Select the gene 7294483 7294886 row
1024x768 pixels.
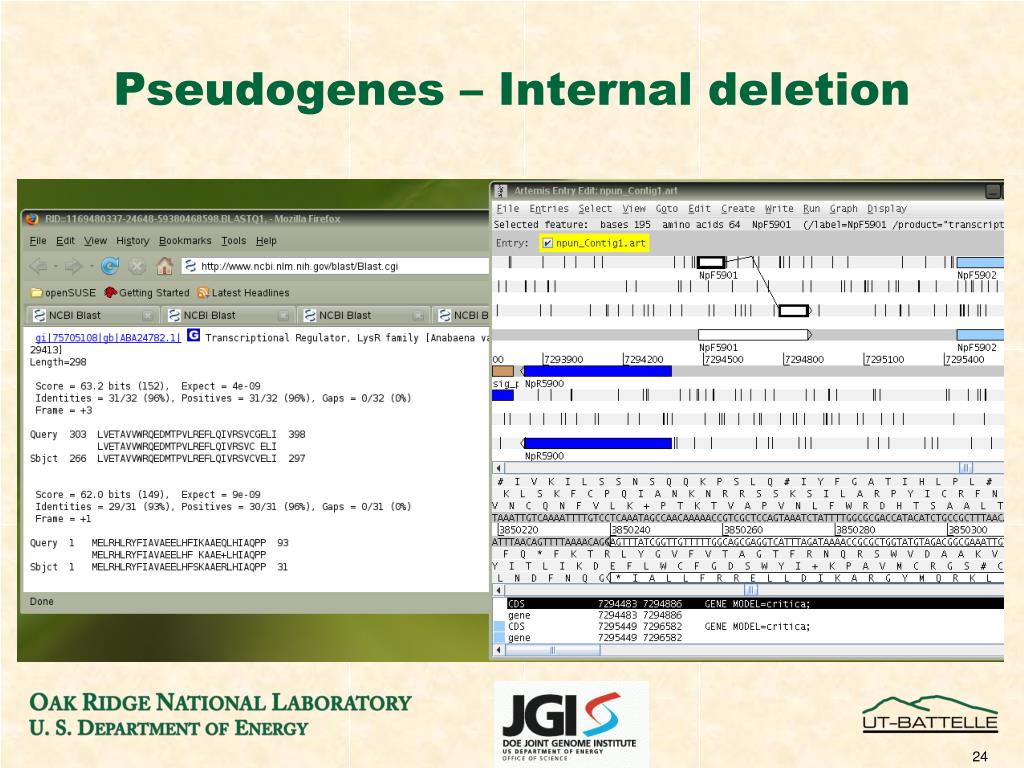[748, 615]
